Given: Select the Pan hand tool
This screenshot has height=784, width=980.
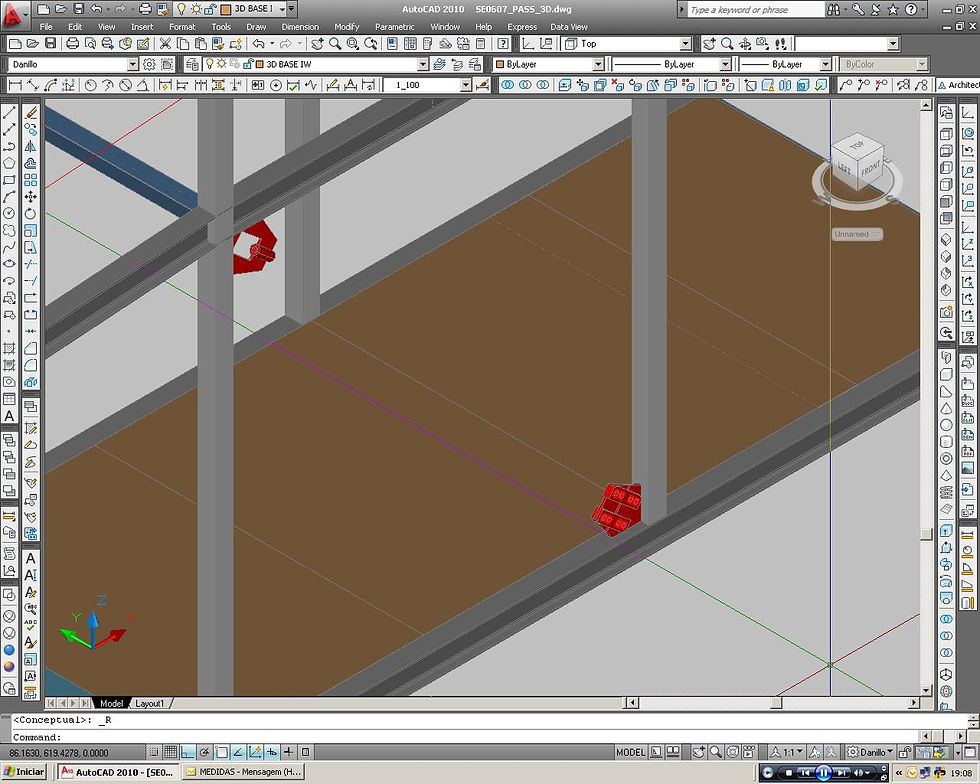Looking at the screenshot, I should tap(318, 44).
